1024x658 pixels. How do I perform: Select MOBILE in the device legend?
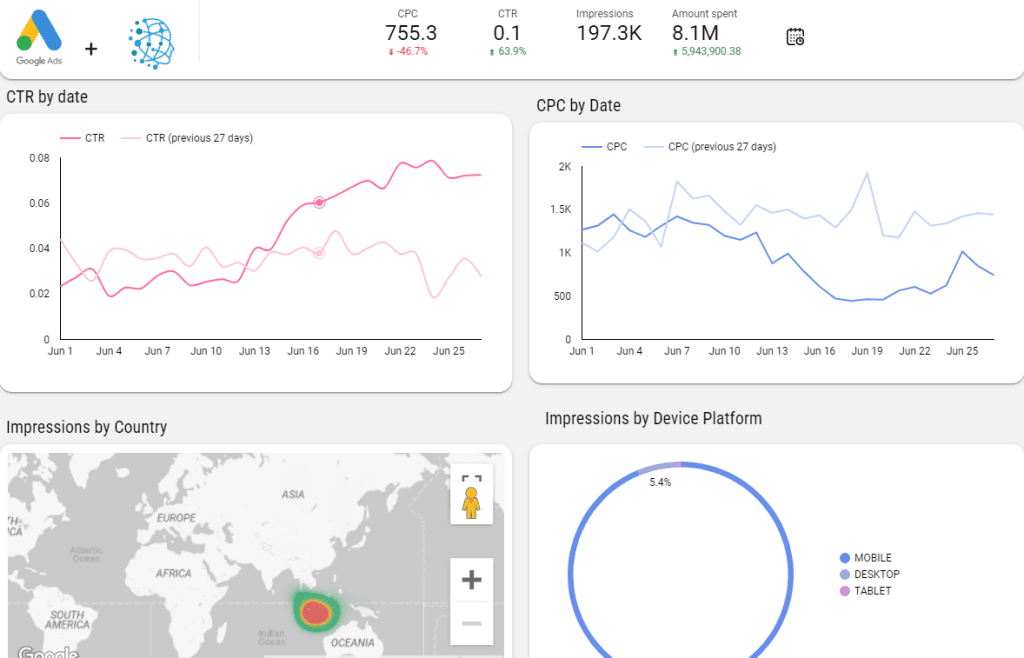871,558
